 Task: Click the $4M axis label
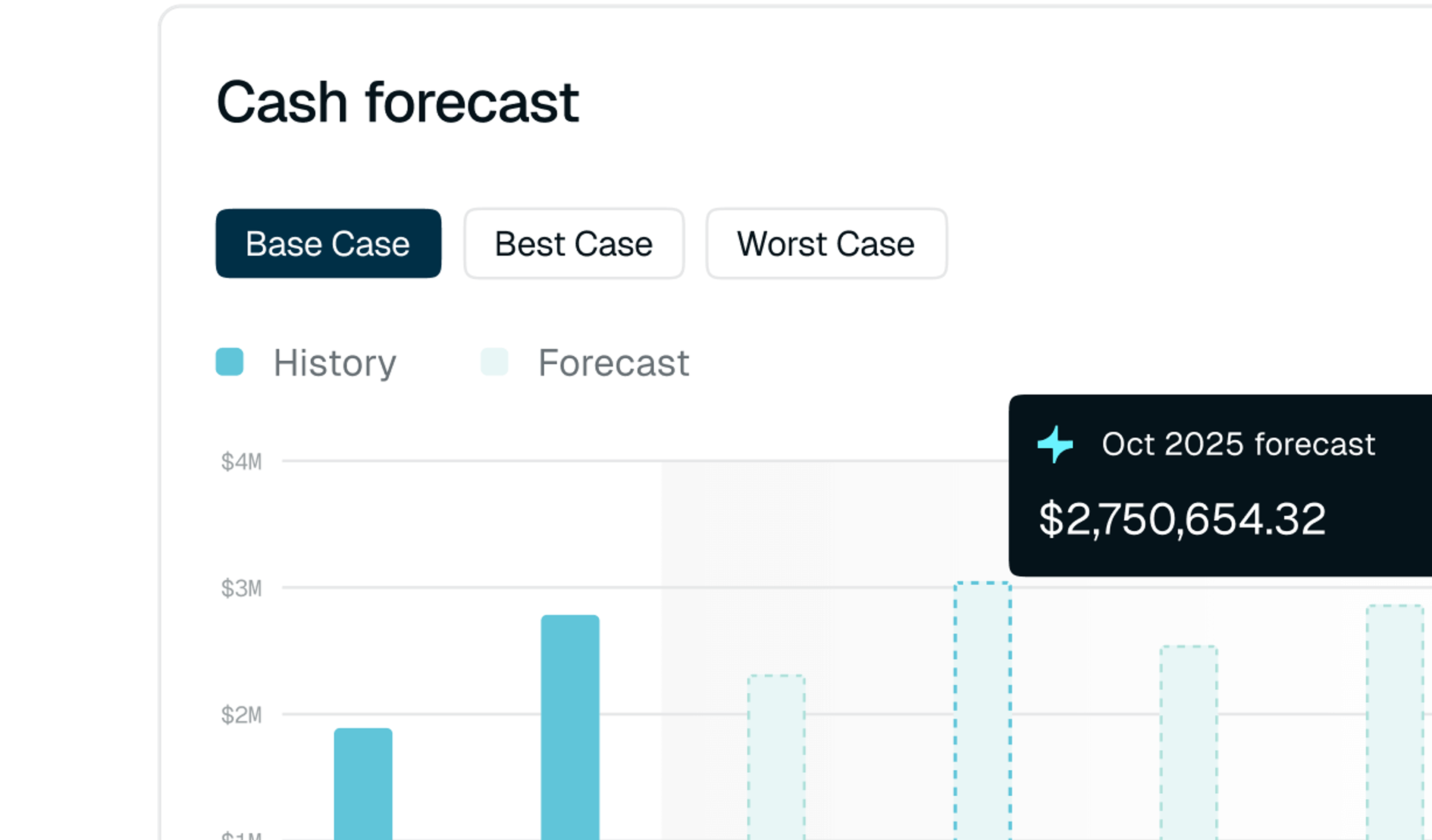[241, 462]
